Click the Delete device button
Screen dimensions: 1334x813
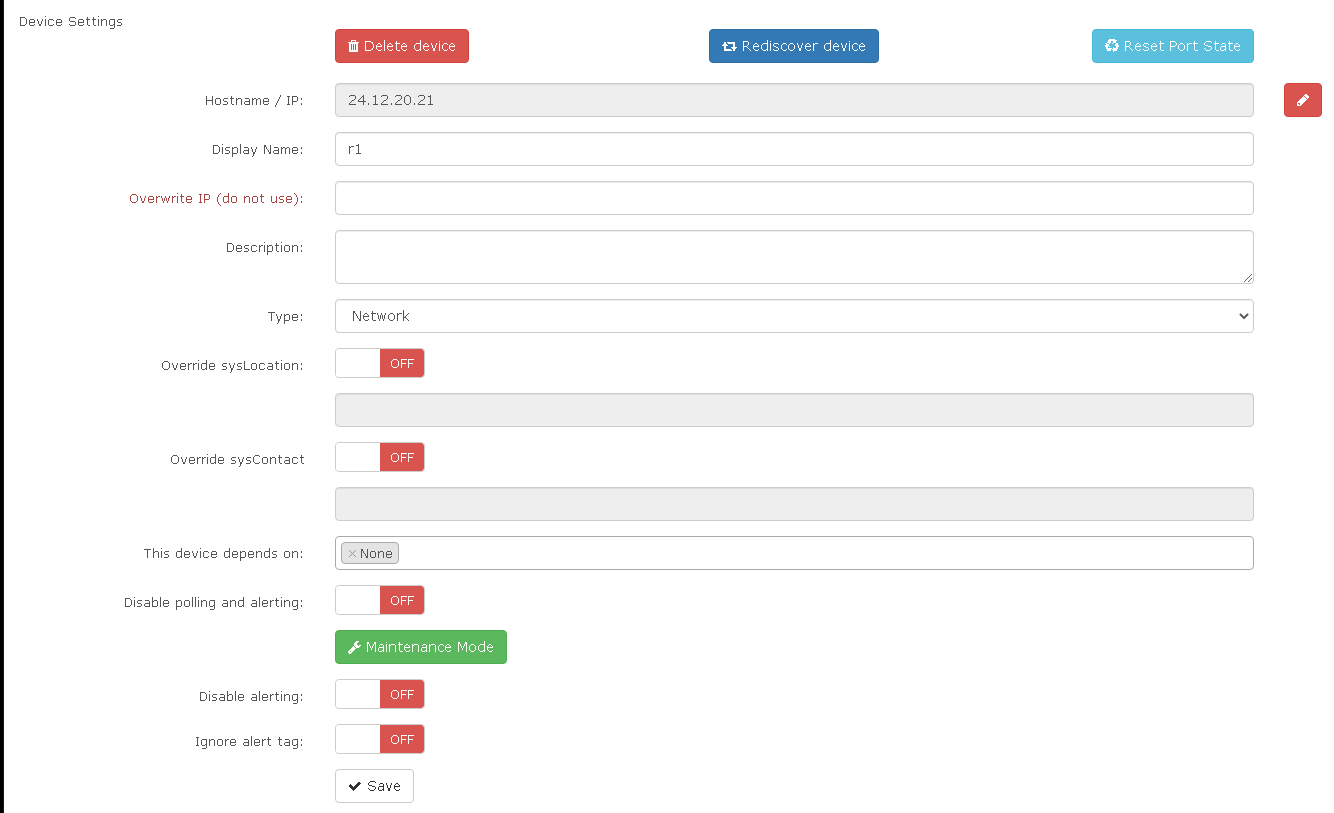[x=401, y=46]
